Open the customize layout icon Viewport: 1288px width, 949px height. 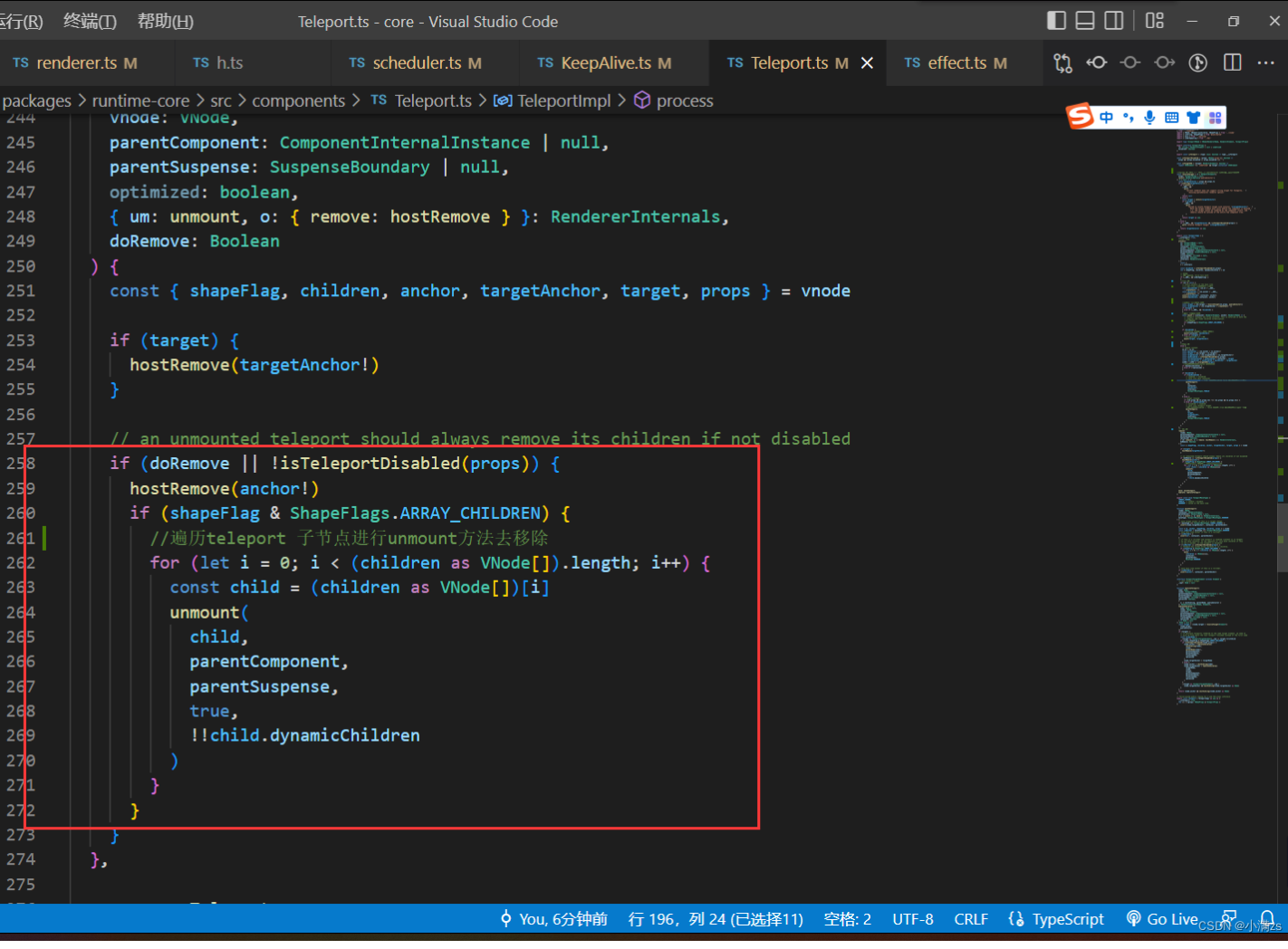[1154, 21]
